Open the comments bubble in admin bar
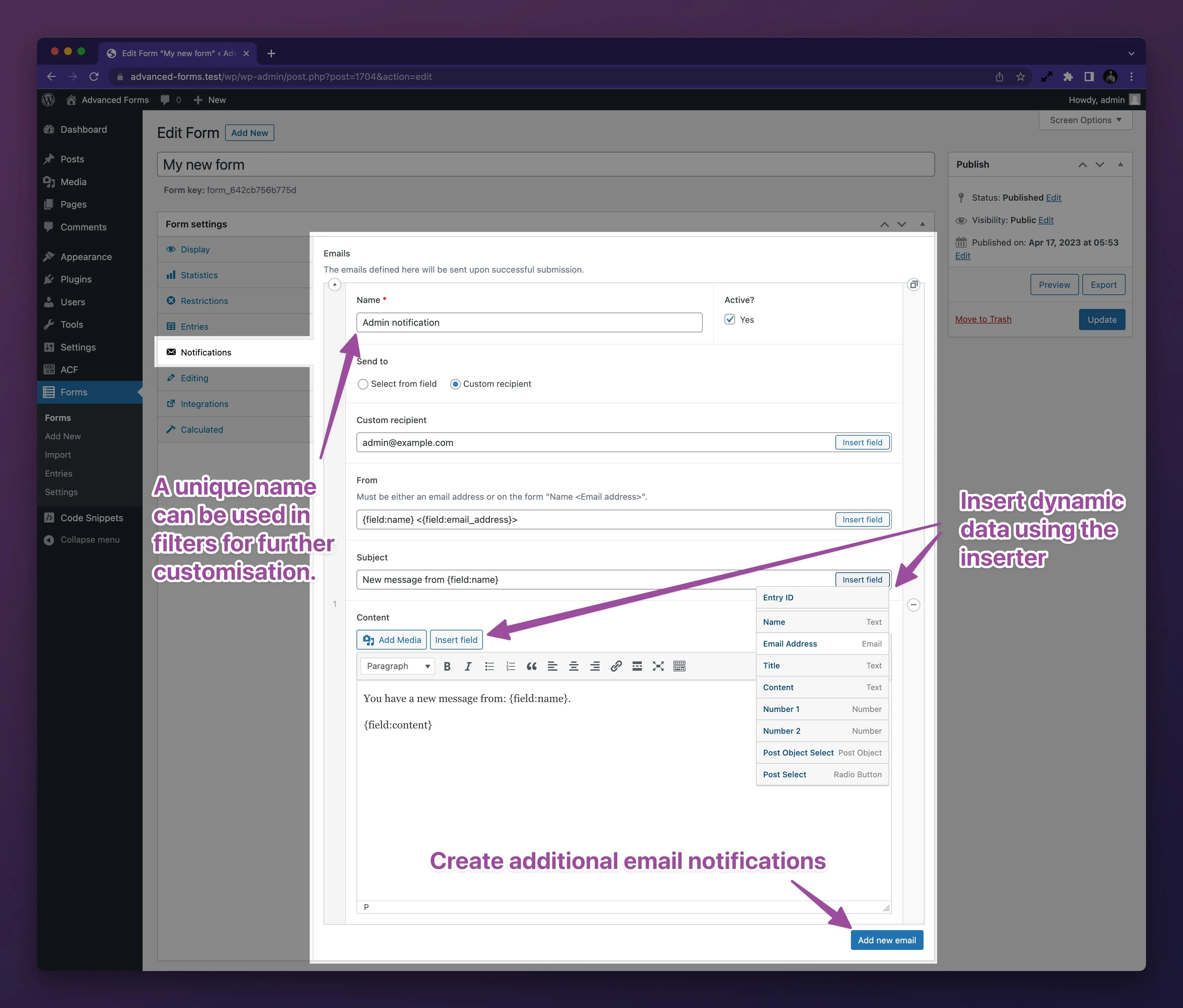The height and width of the screenshot is (1008, 1183). point(171,100)
